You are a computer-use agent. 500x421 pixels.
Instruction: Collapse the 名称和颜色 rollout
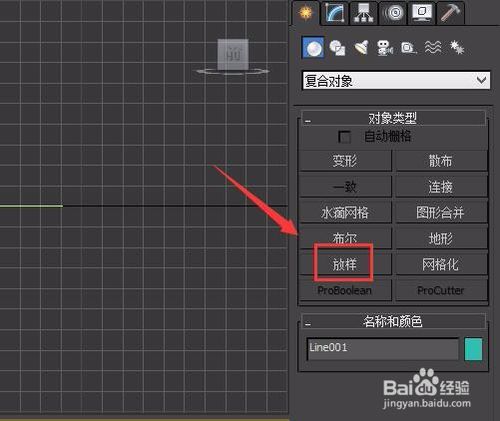(393, 321)
